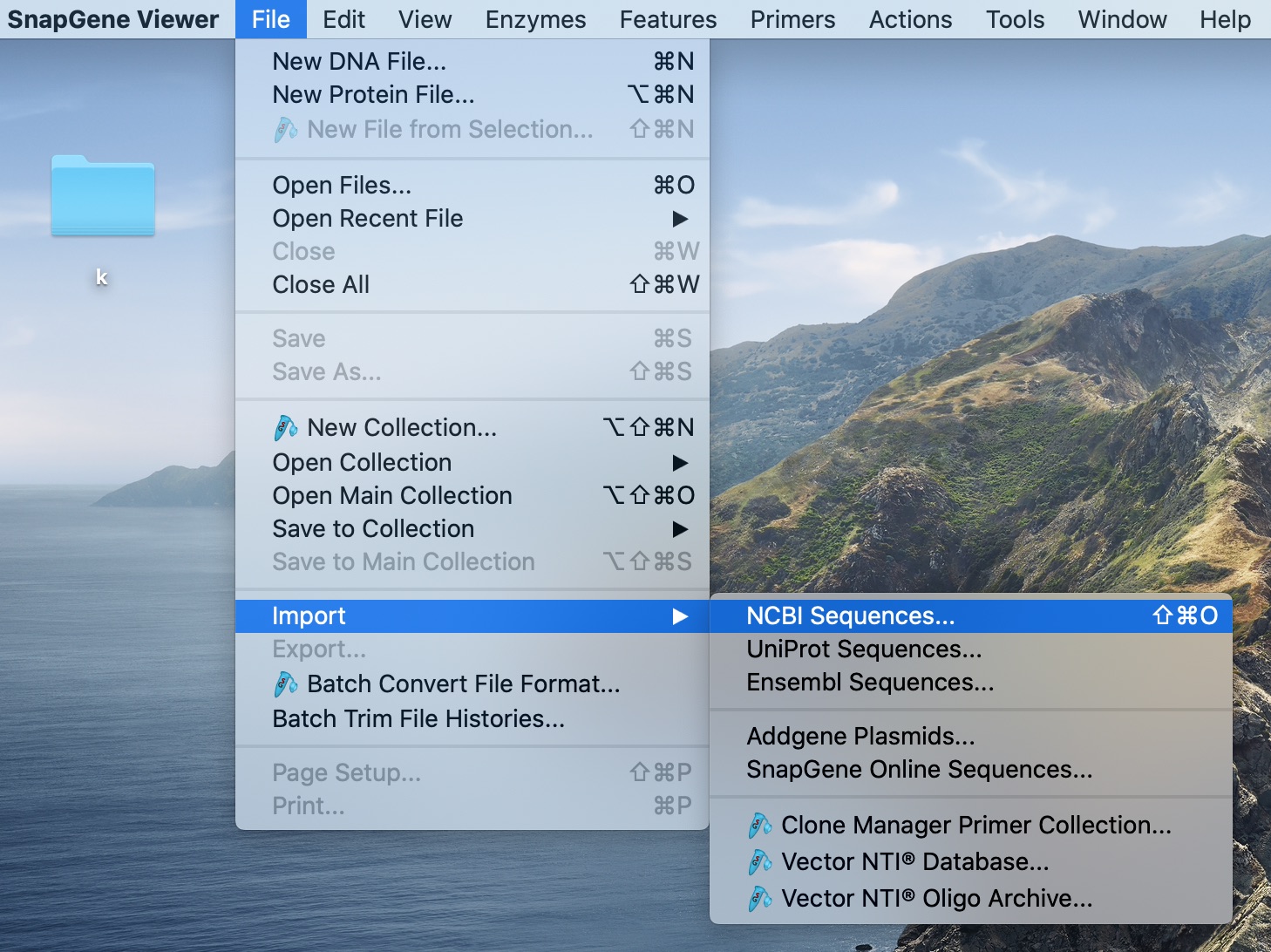Click SnapGene icon beside New Collection

pos(286,428)
